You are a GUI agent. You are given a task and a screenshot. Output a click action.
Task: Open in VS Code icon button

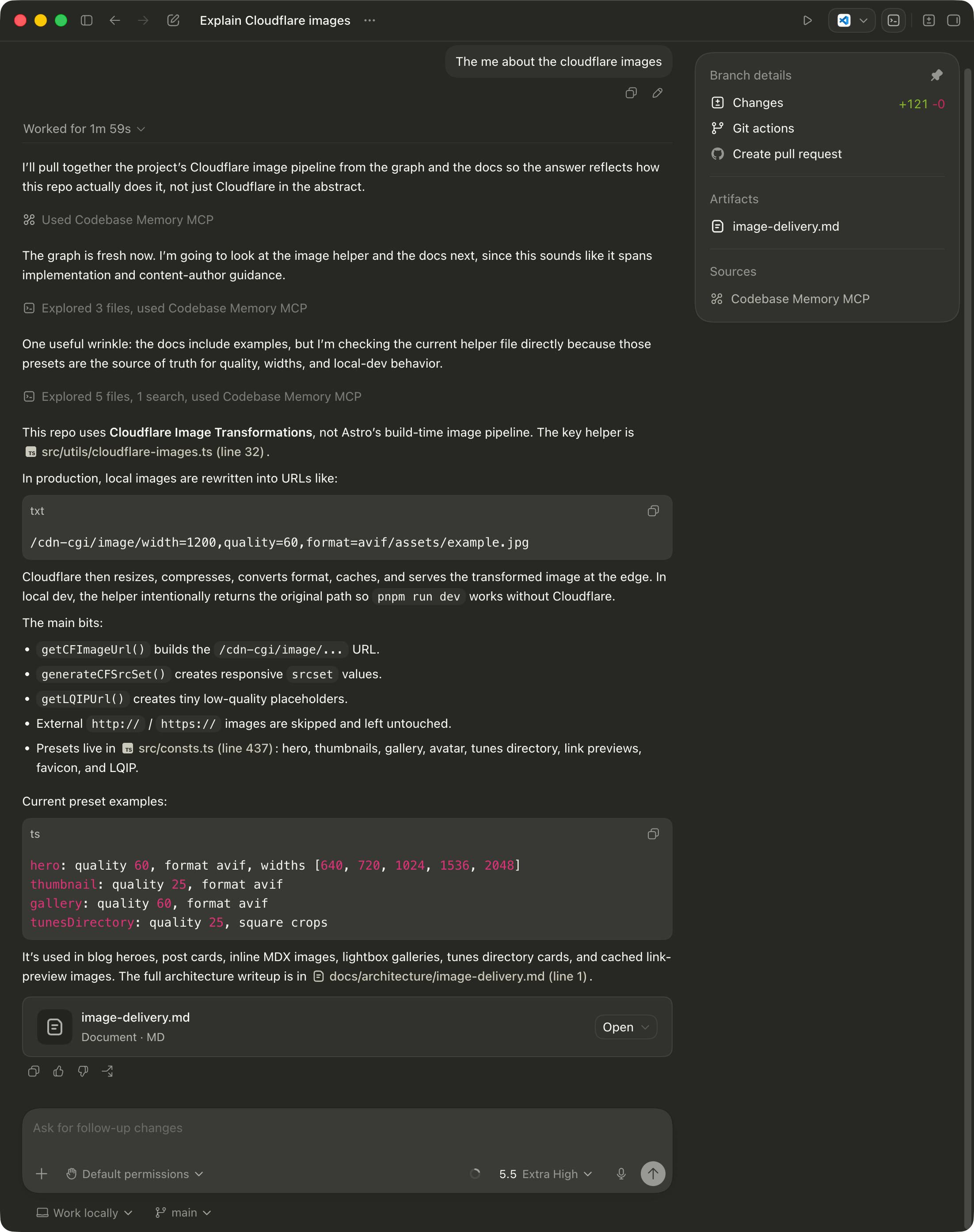tap(843, 20)
